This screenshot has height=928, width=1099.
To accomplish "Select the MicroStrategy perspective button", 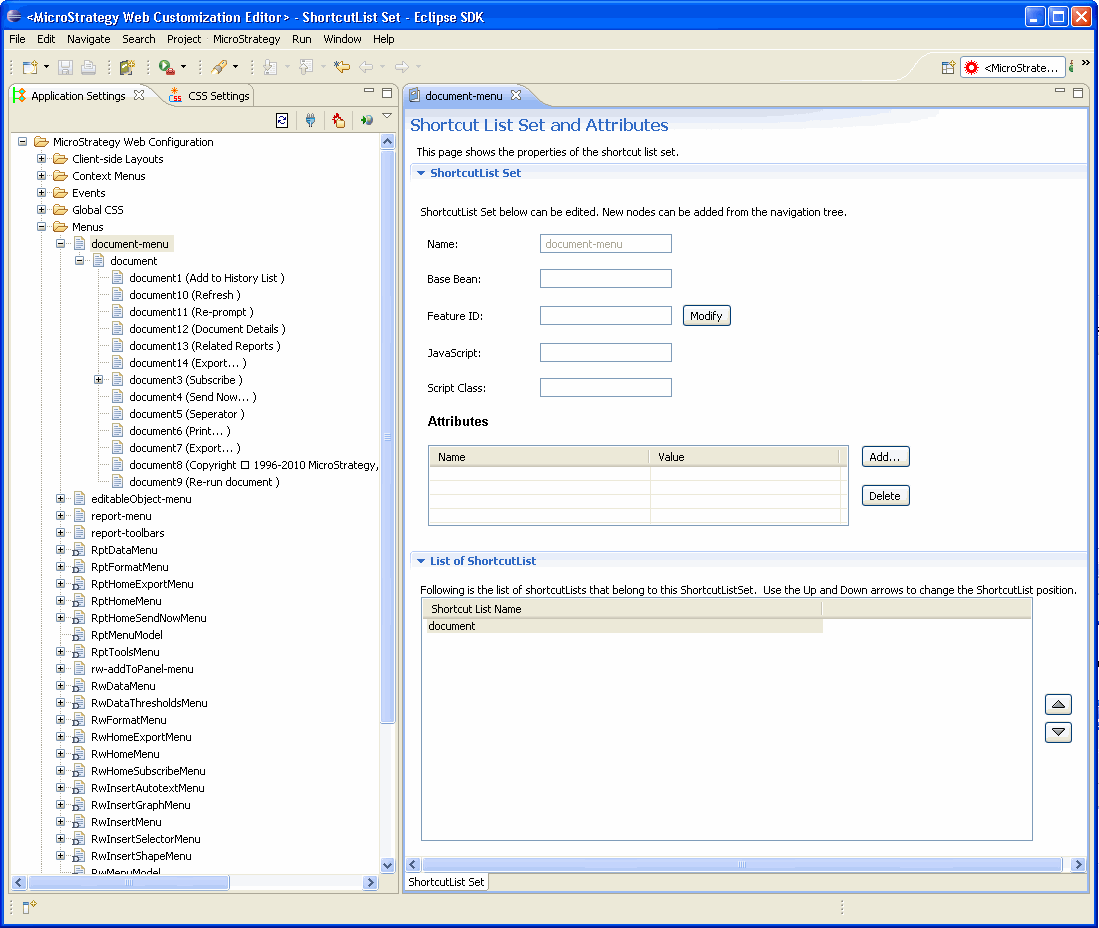I will click(1013, 68).
